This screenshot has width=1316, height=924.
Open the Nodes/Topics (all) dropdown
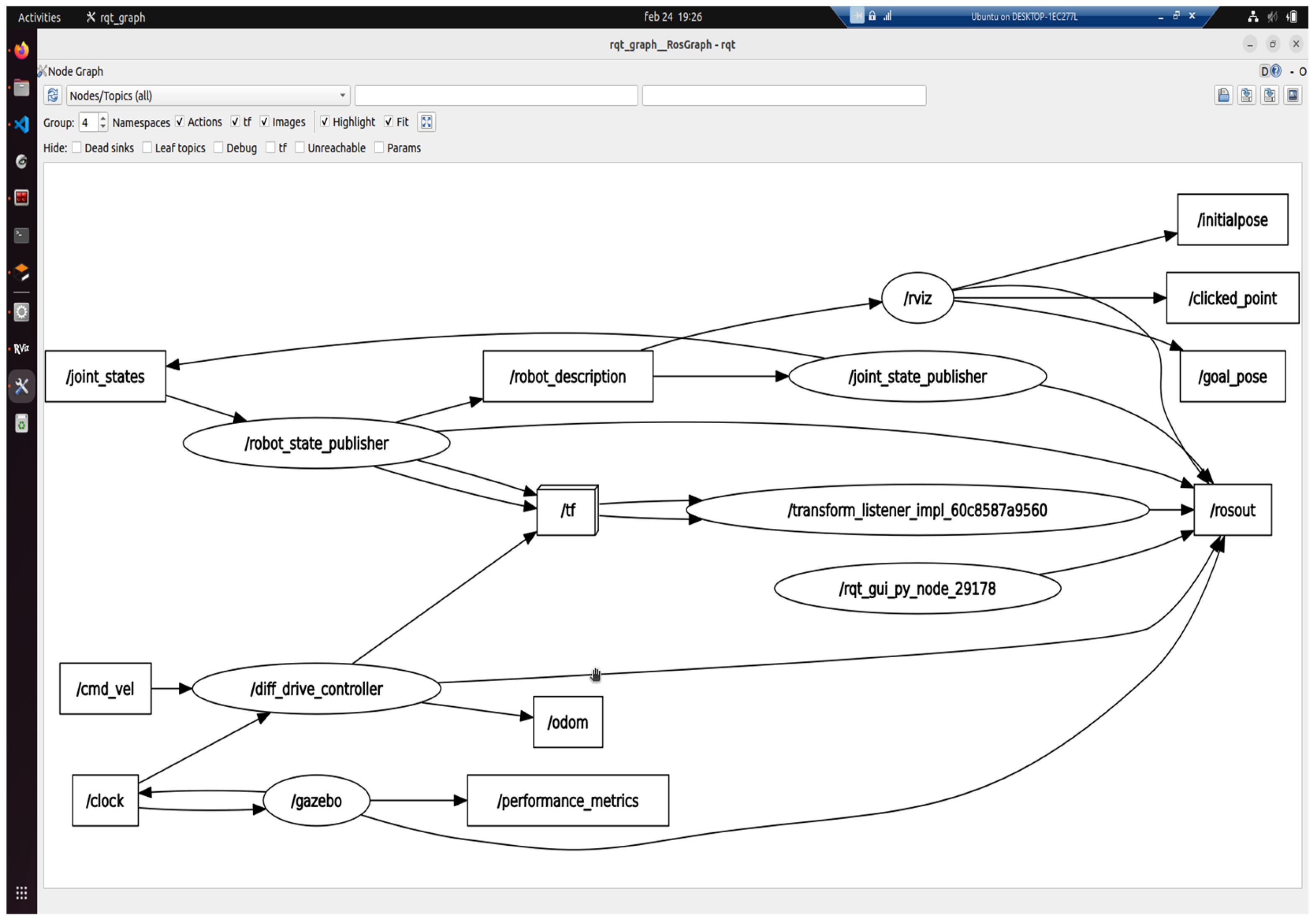[208, 95]
